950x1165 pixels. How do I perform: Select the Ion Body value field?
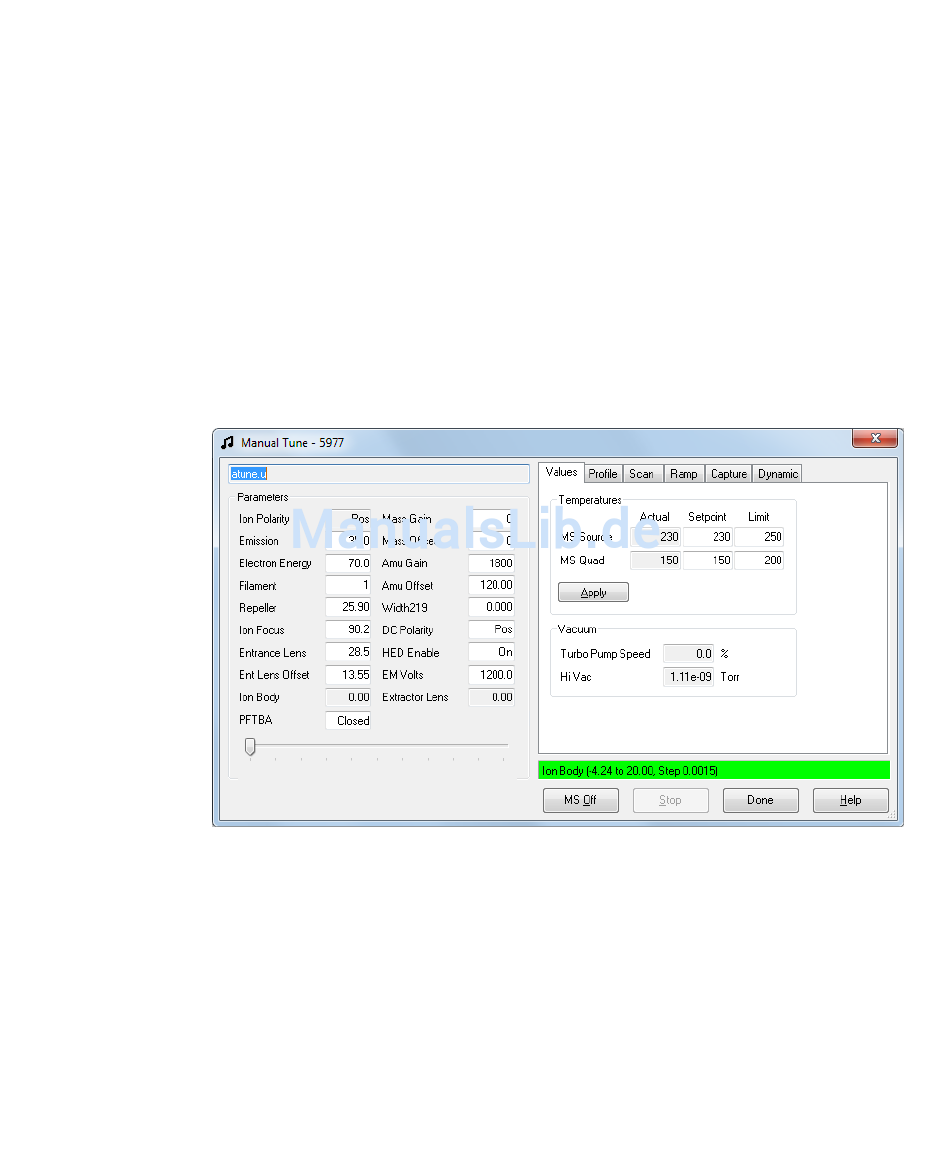348,697
